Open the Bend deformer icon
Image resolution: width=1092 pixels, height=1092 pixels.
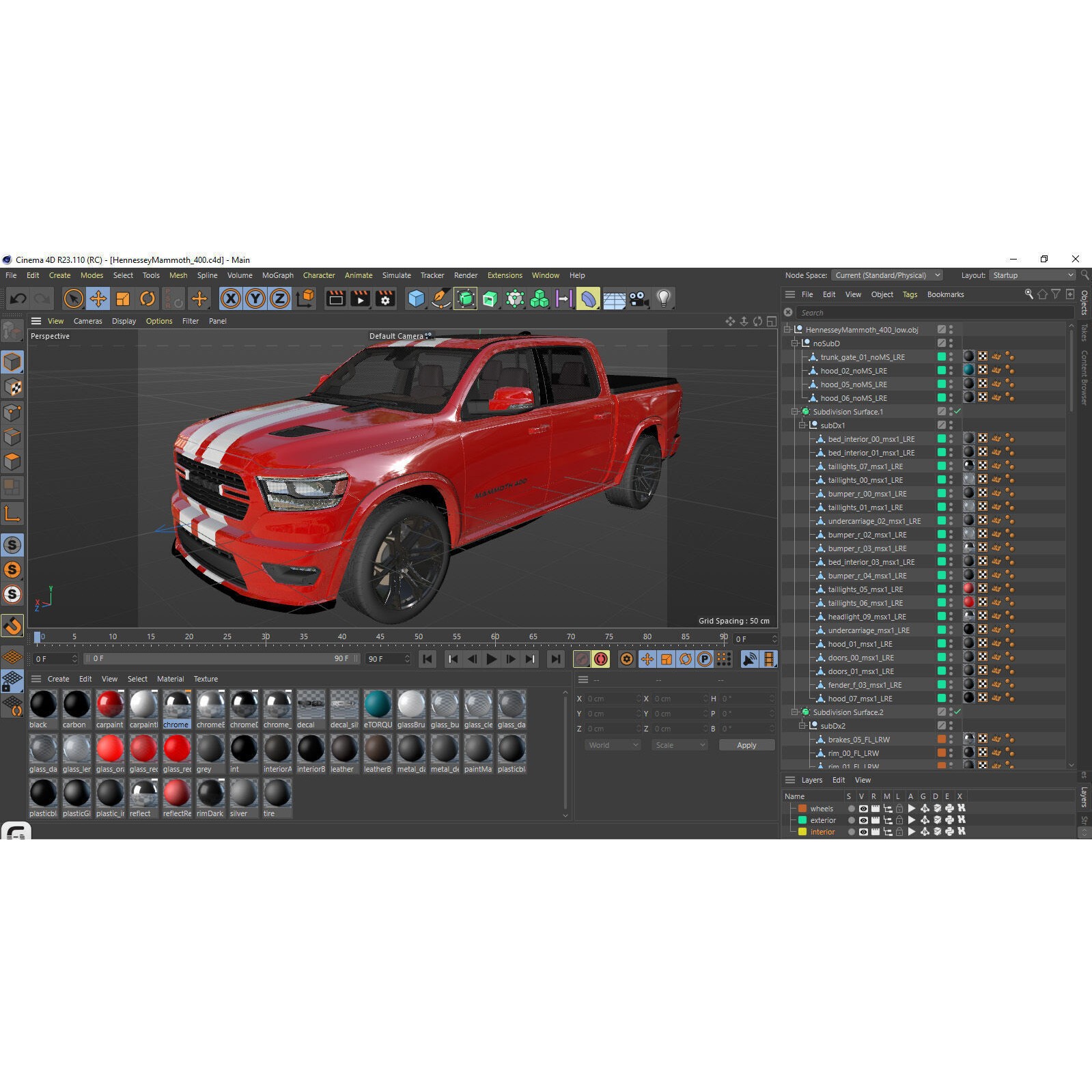point(589,298)
